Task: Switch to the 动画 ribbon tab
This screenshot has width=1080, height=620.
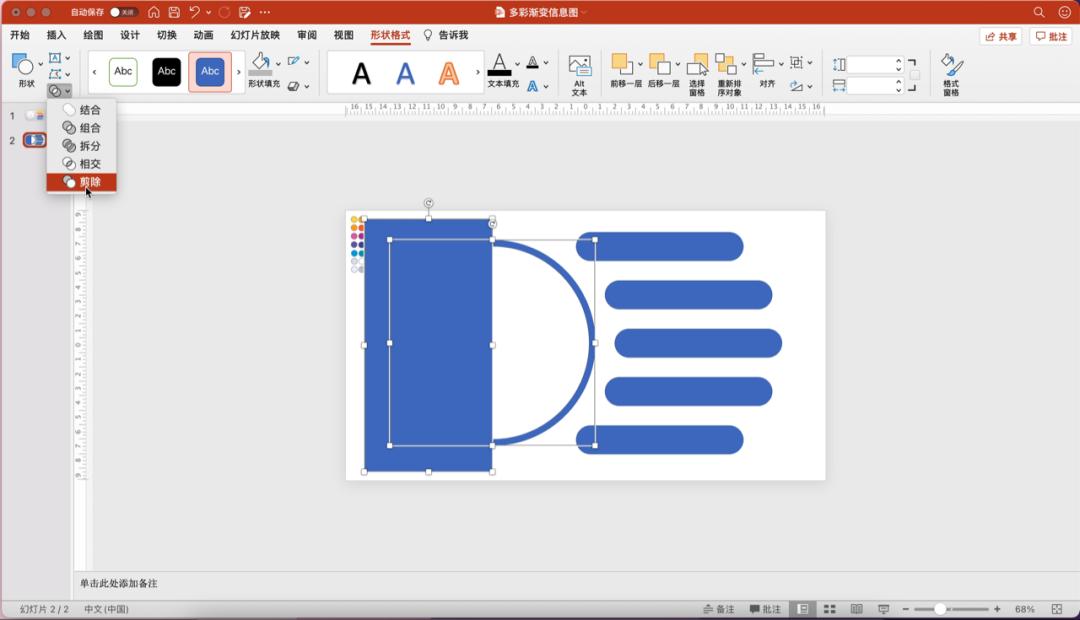Action: (x=201, y=34)
